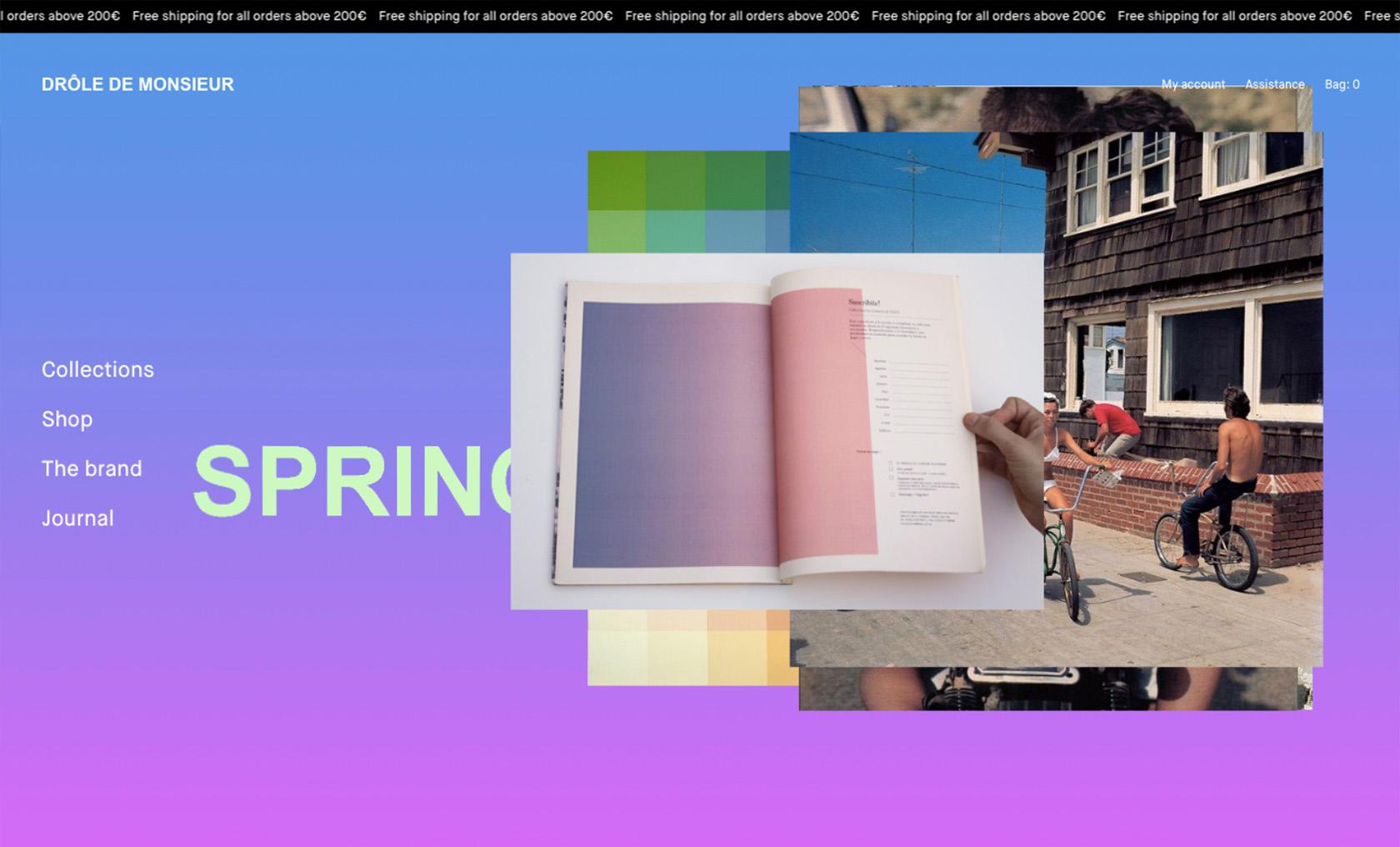
Task: Go to the Shop section
Action: point(67,419)
